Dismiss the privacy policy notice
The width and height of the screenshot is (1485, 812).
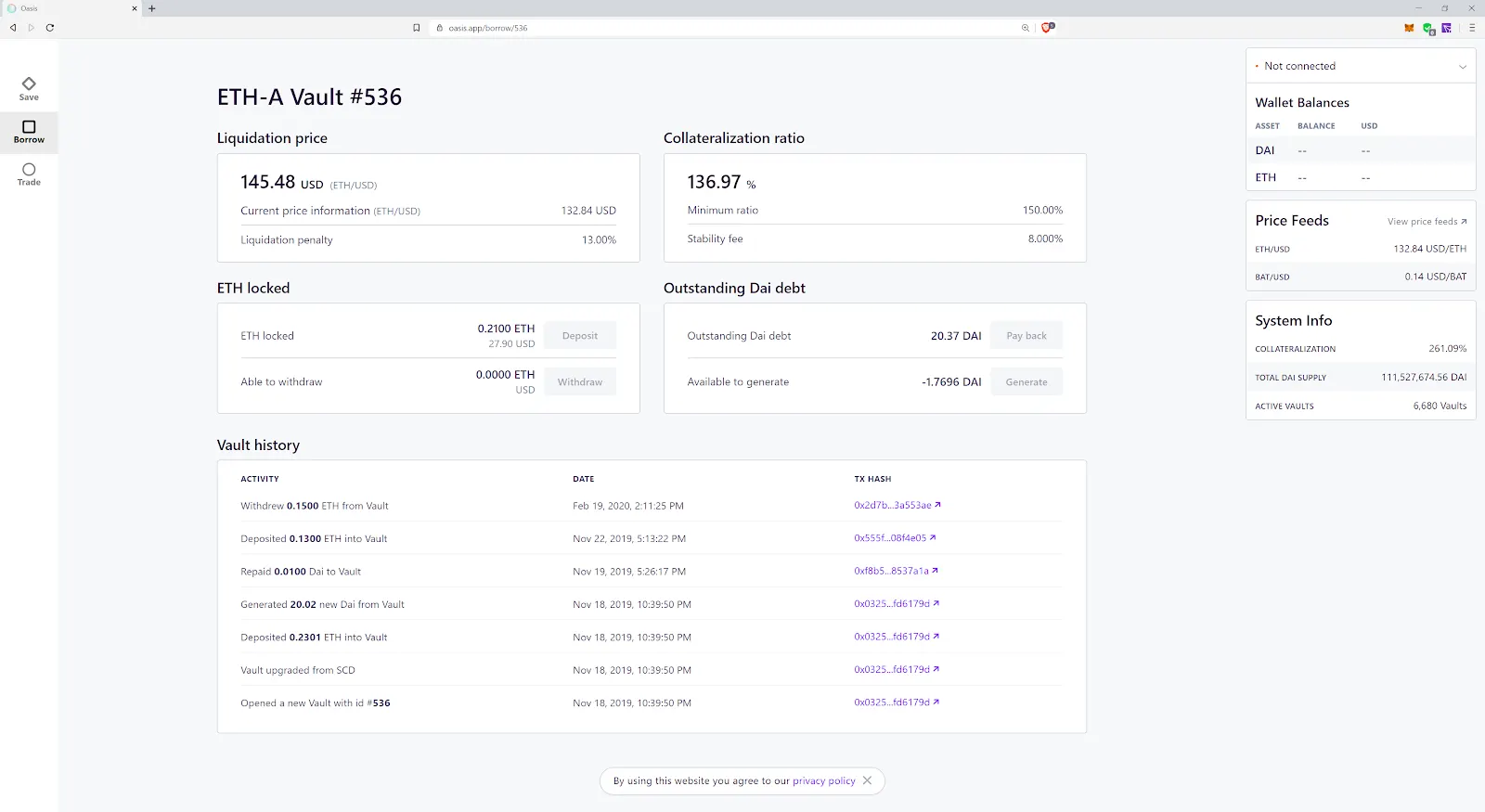tap(867, 780)
